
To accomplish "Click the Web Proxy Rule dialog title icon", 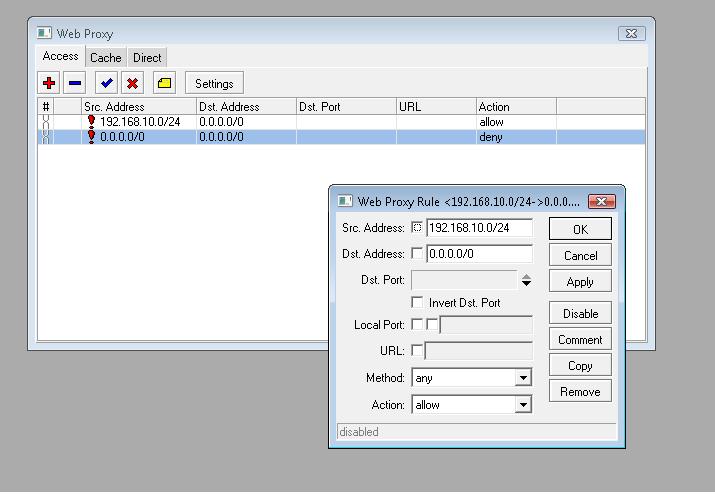I will [x=345, y=201].
